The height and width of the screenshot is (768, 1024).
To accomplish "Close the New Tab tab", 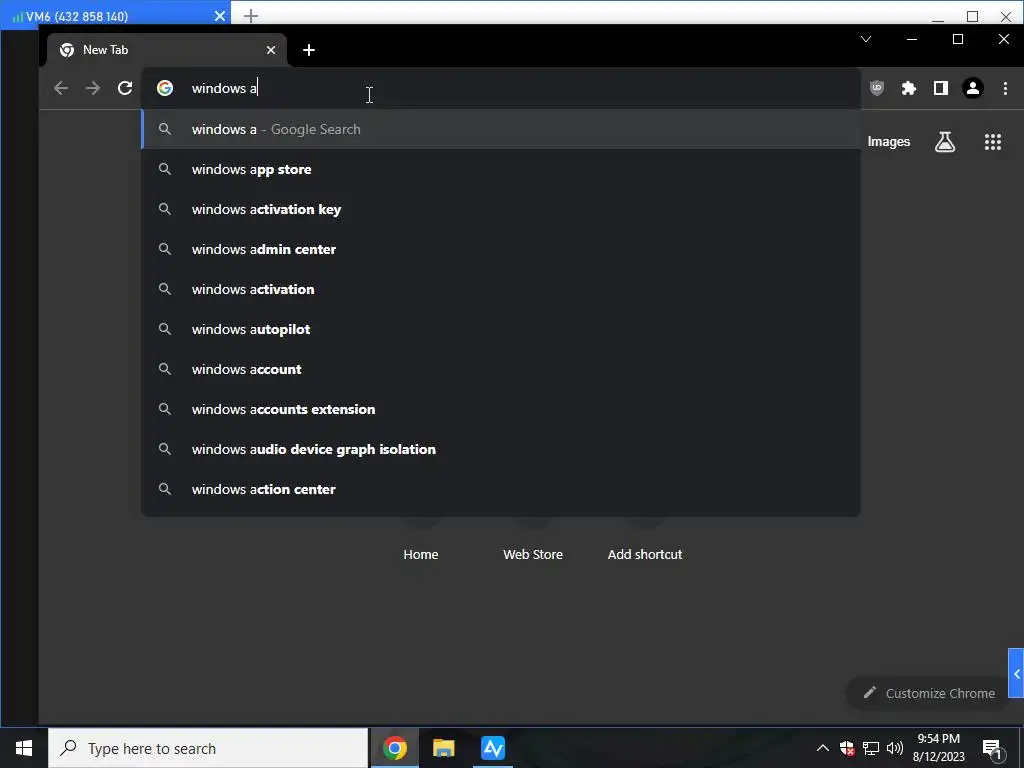I will point(271,50).
